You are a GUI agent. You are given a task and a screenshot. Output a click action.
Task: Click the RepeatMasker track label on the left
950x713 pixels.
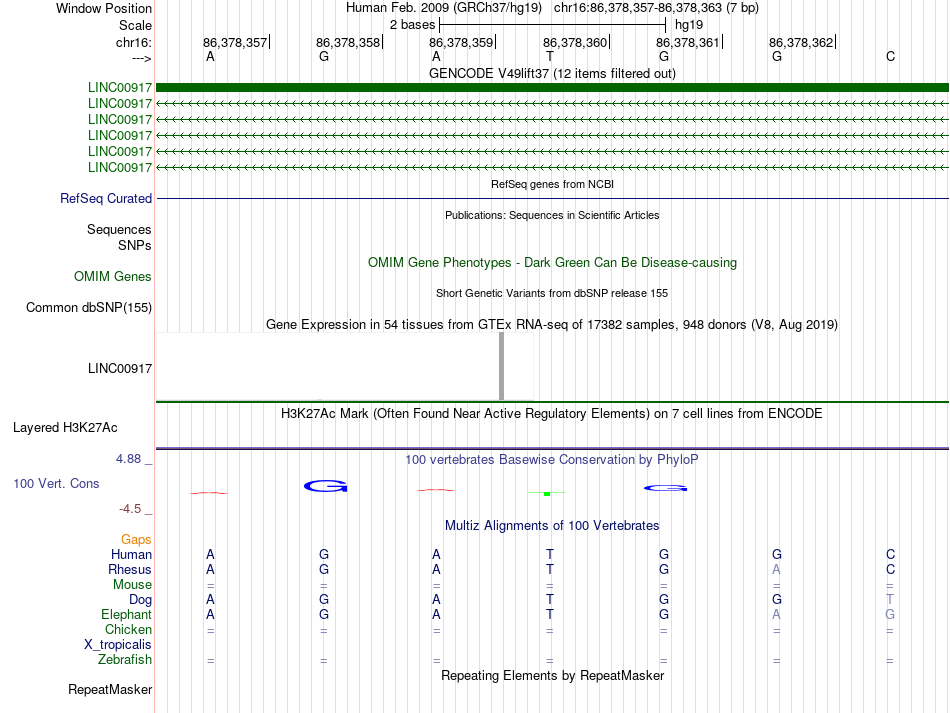[x=110, y=689]
